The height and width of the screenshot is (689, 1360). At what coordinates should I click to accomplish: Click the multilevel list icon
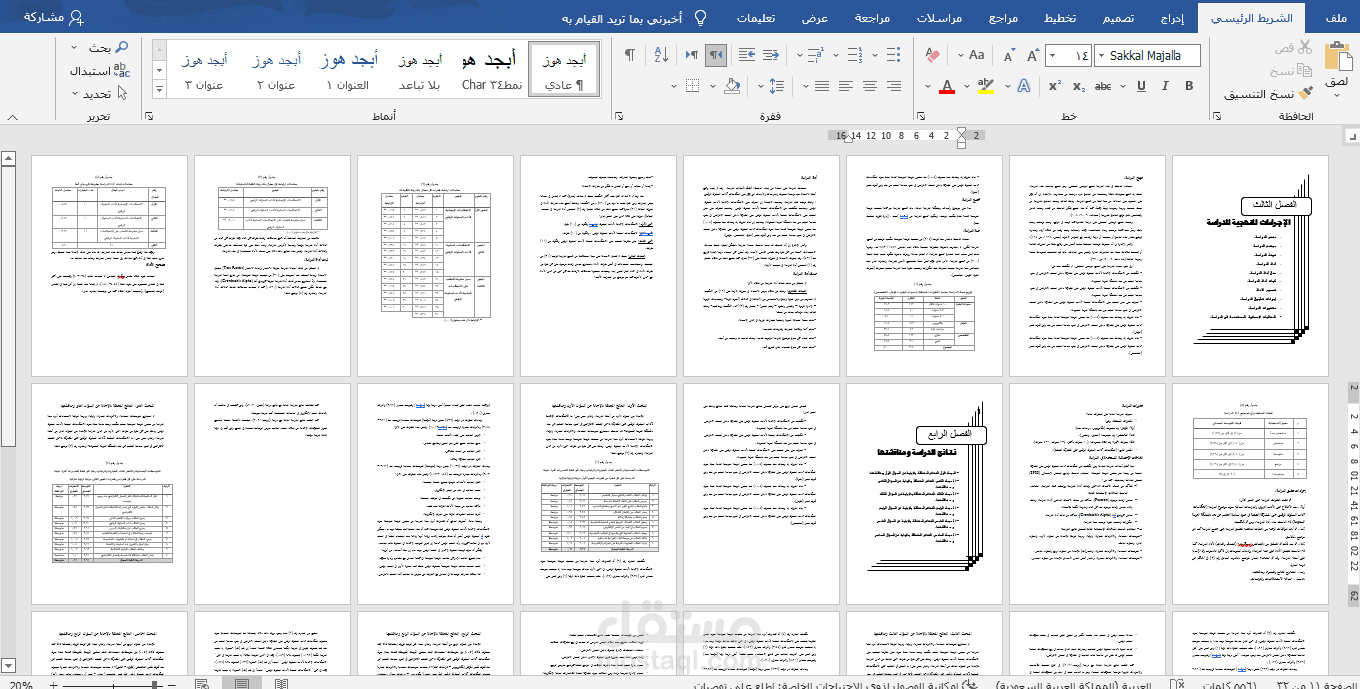[815, 55]
